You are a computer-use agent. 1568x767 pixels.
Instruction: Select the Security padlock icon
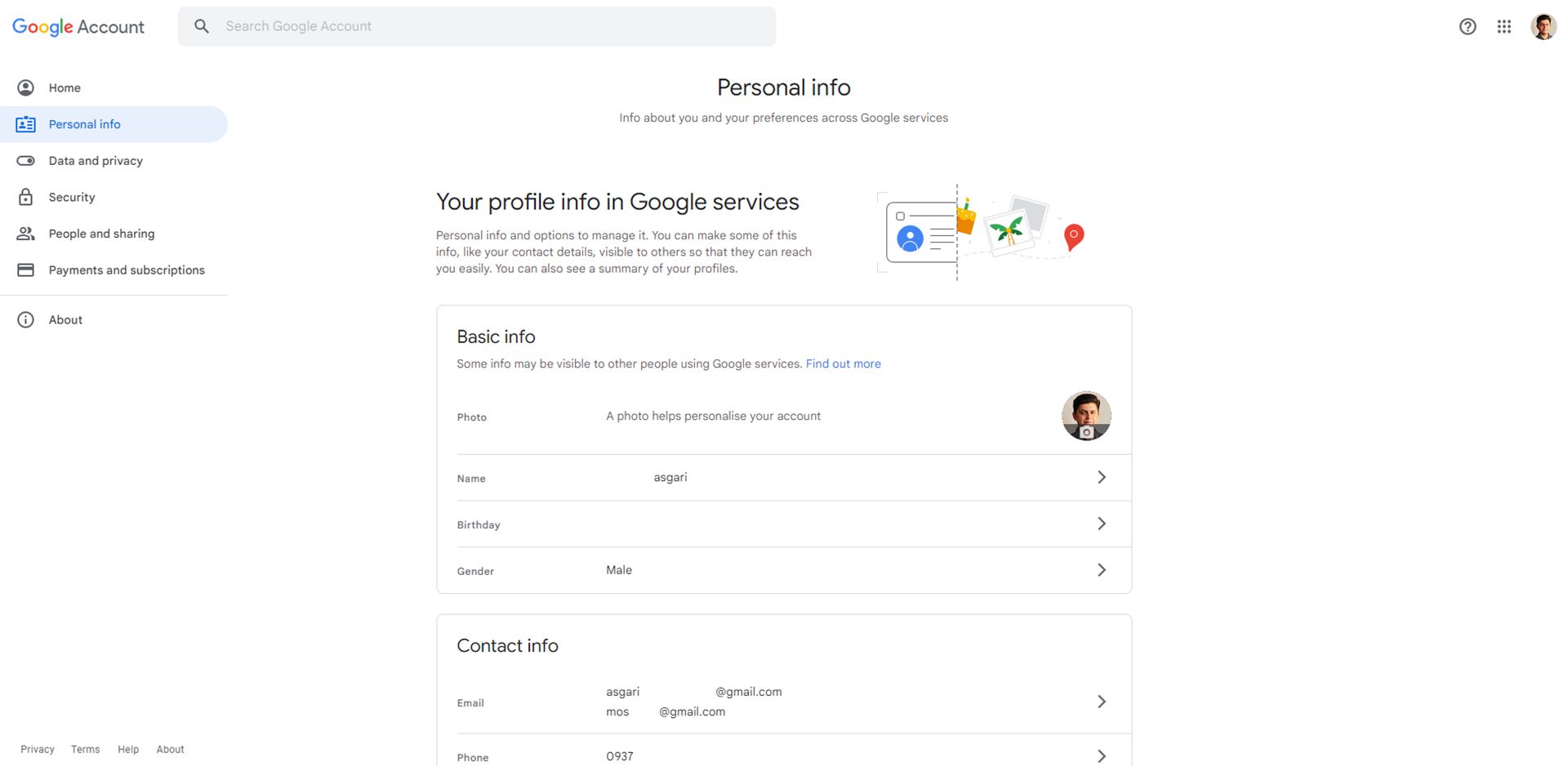point(26,197)
